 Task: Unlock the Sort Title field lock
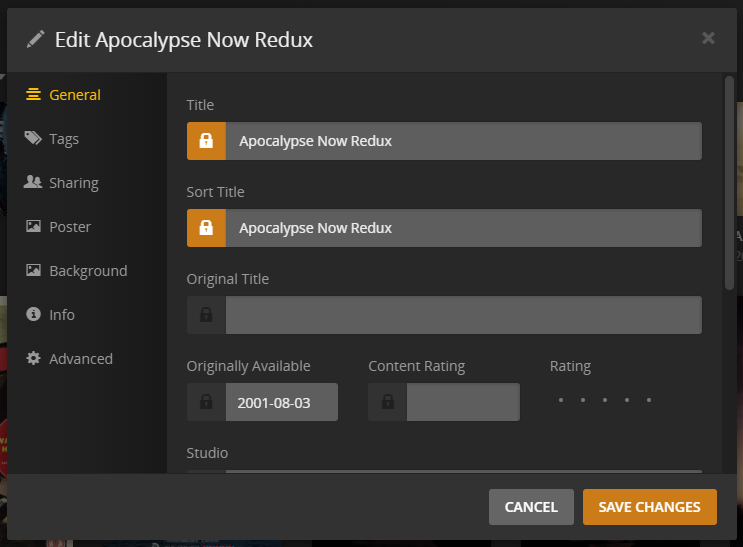(x=206, y=228)
